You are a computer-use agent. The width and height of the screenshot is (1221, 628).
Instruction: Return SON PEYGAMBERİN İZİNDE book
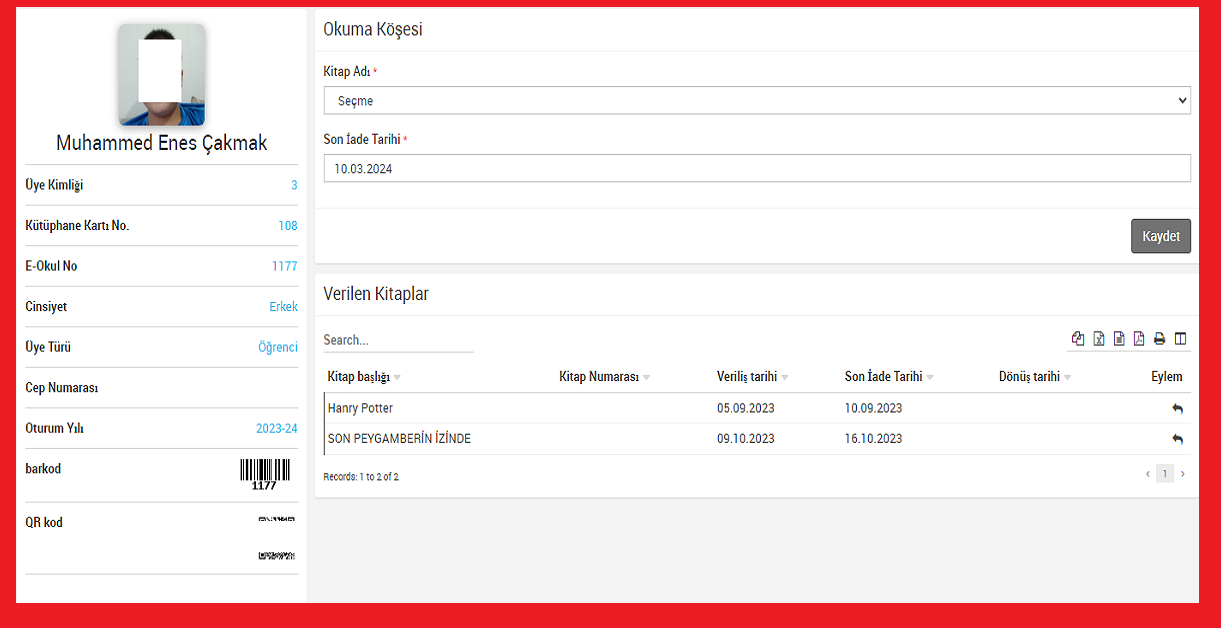click(1177, 439)
